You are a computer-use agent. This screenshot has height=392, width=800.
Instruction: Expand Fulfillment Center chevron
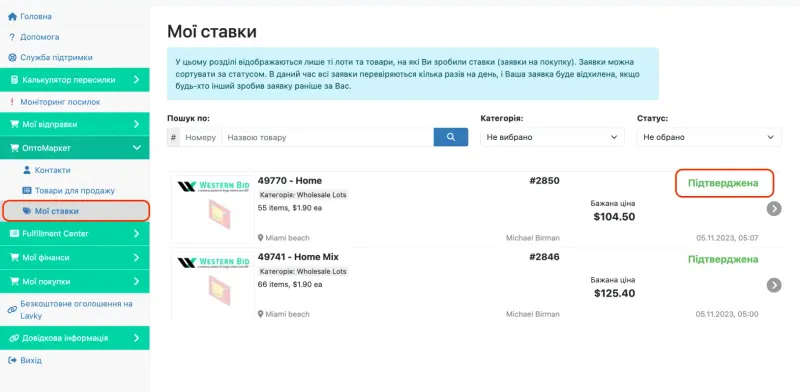(136, 233)
